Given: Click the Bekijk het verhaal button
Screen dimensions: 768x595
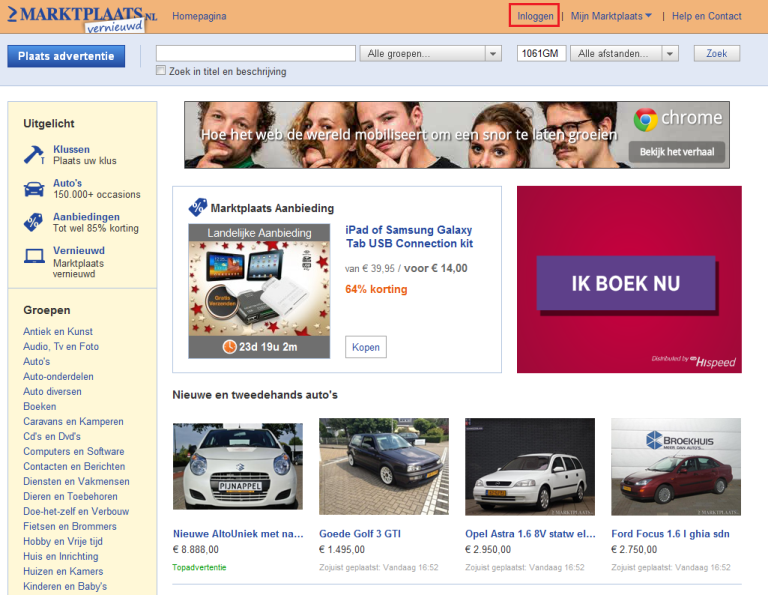Looking at the screenshot, I should click(x=676, y=152).
